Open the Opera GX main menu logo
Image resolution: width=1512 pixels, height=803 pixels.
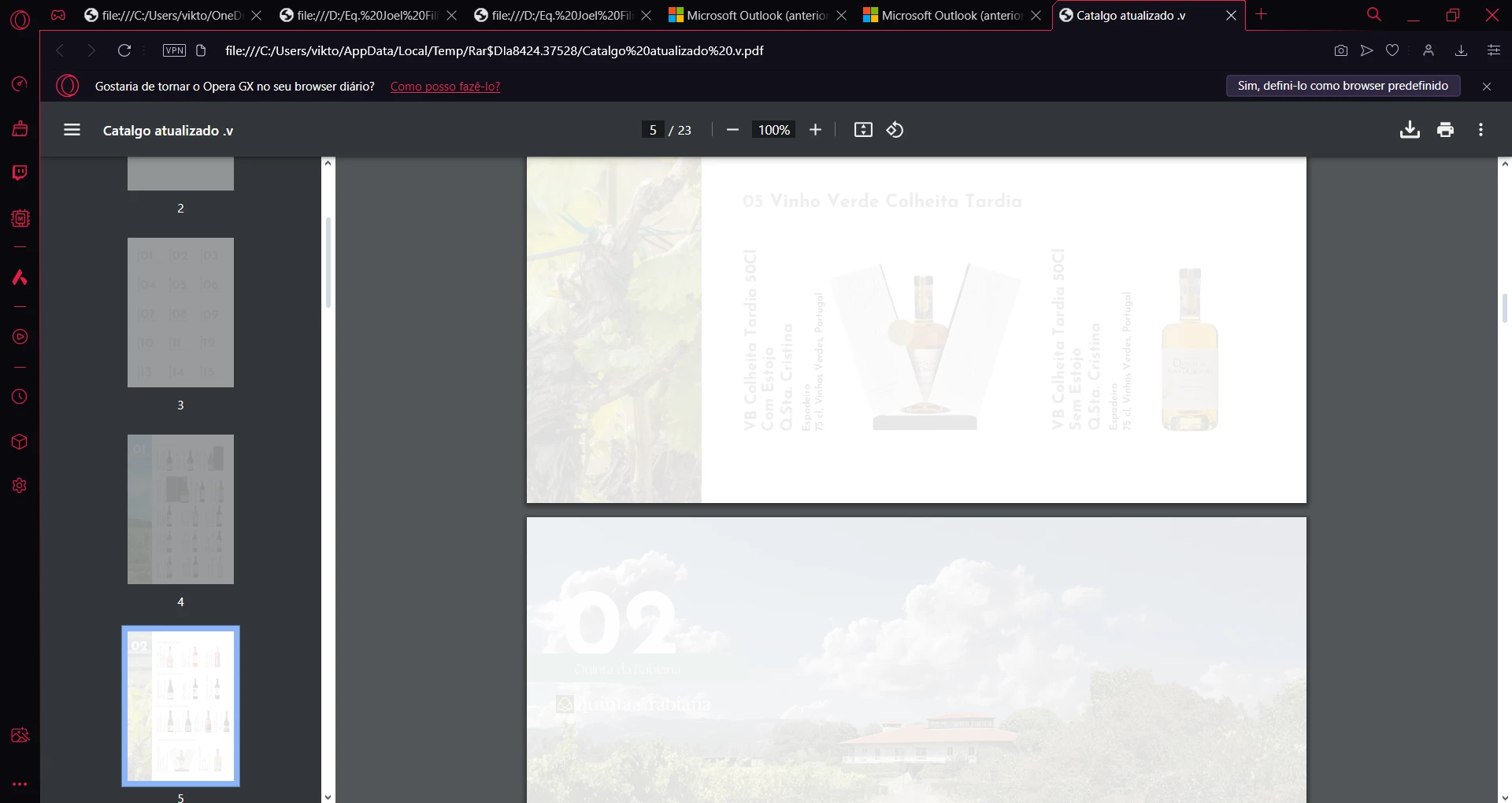pyautogui.click(x=20, y=19)
